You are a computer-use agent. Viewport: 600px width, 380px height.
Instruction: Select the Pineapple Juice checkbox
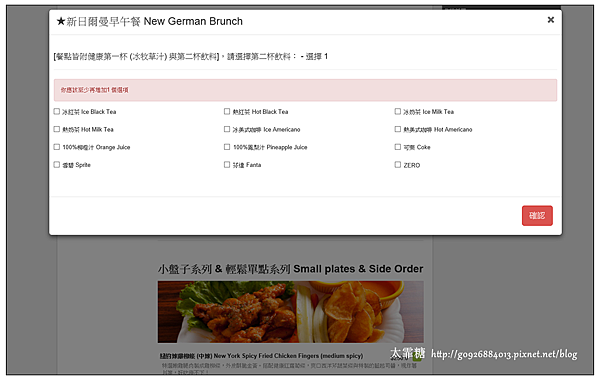click(227, 147)
